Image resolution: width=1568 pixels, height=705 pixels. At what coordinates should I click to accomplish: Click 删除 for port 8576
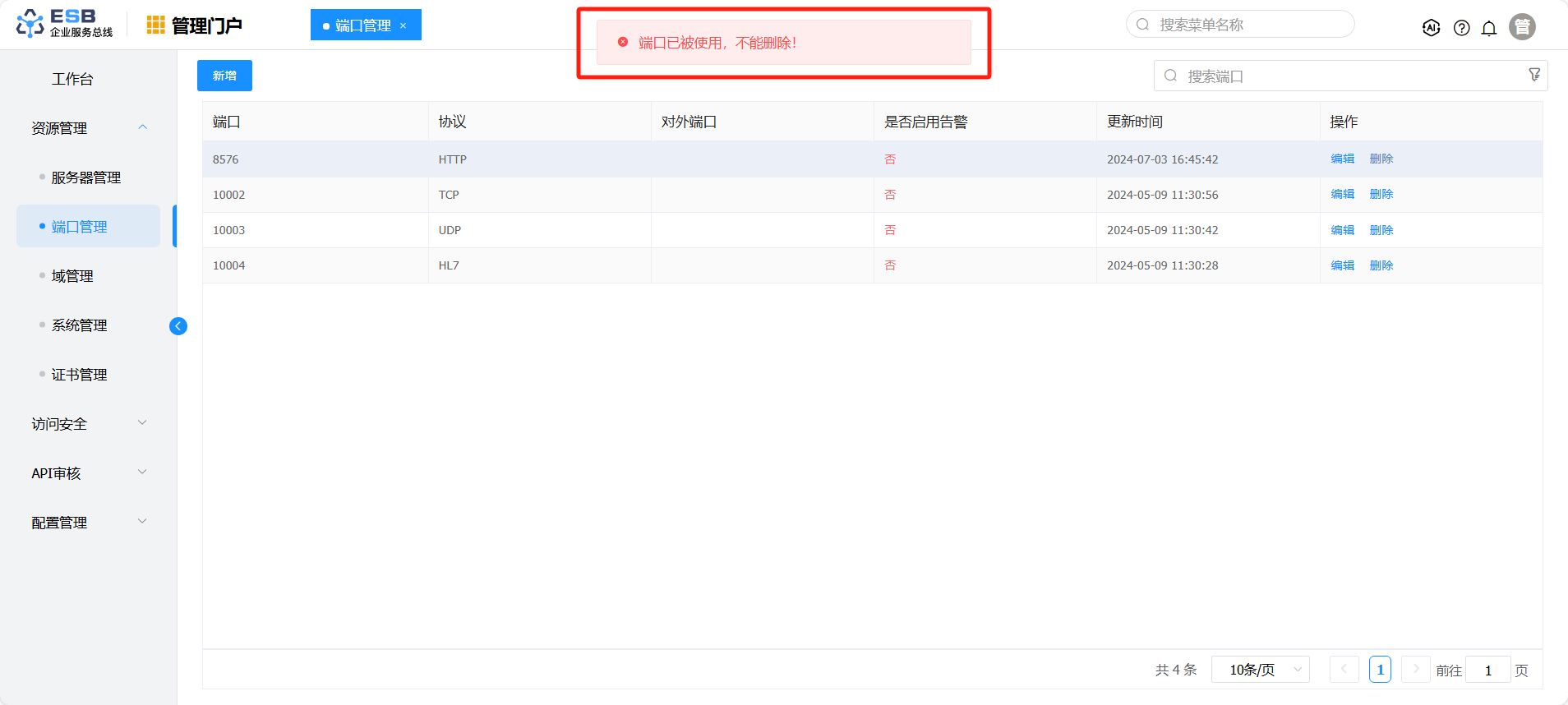[1381, 159]
